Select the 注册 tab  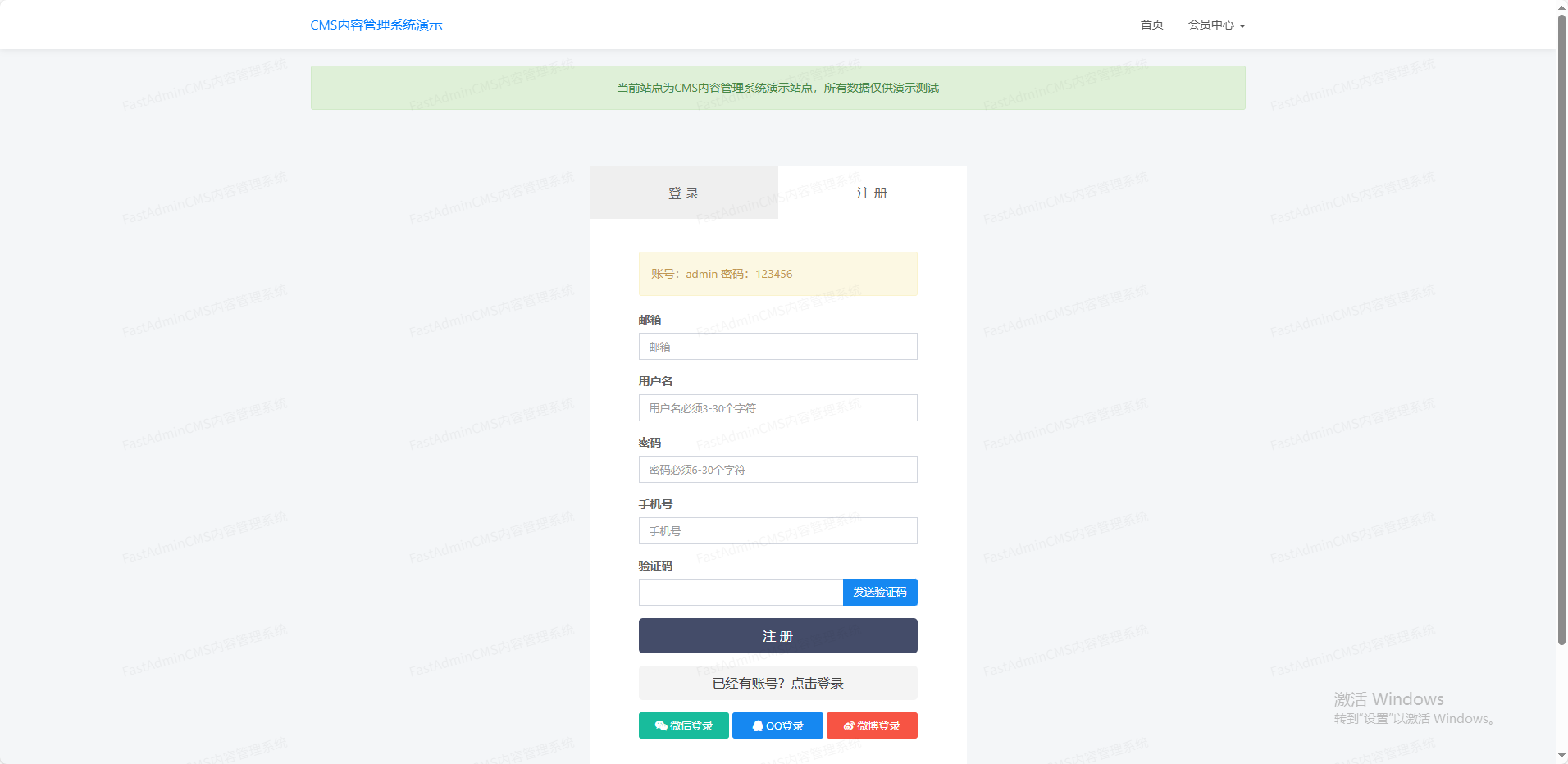[x=872, y=193]
